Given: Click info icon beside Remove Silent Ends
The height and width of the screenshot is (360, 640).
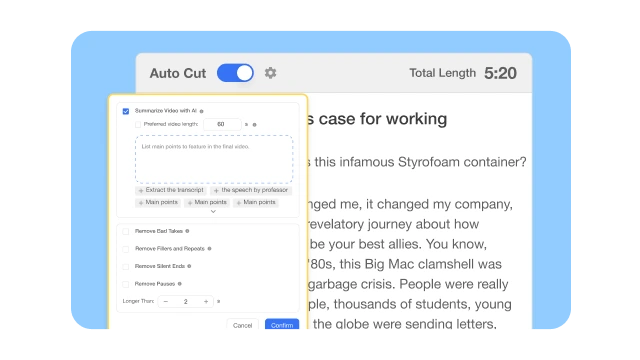Looking at the screenshot, I should tap(189, 266).
